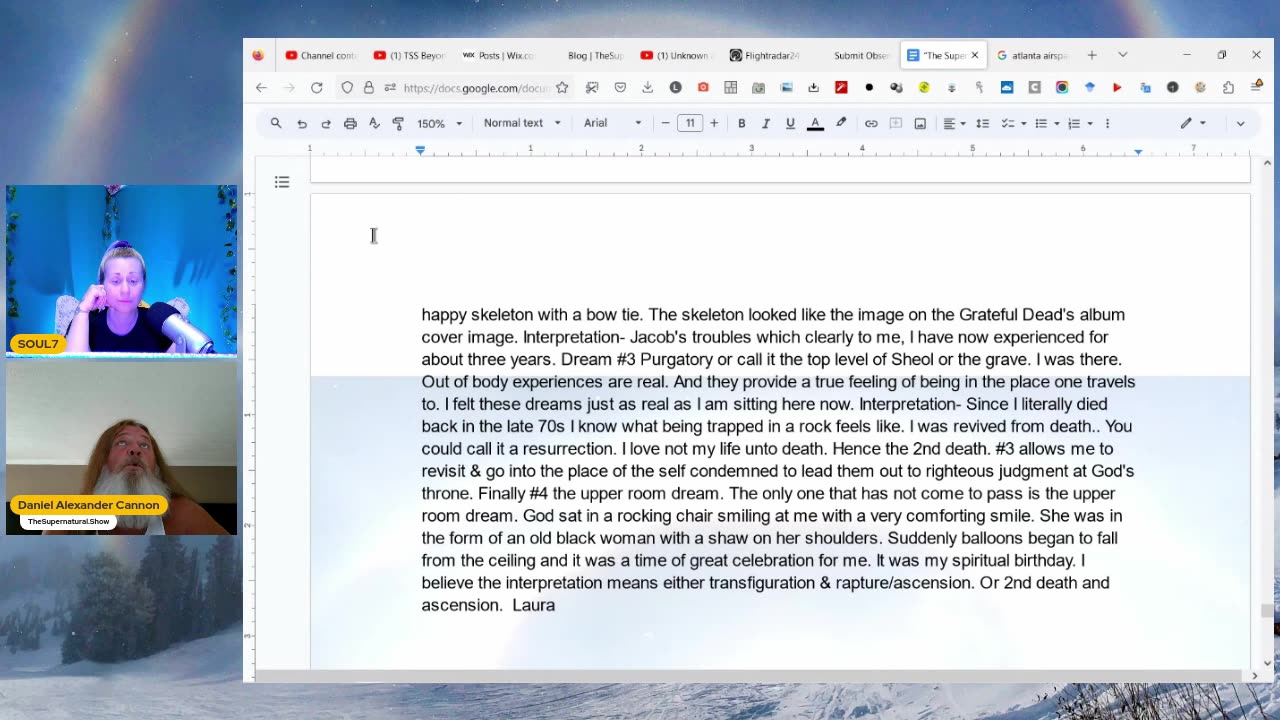Collapse the Docs menus with chevron
The height and width of the screenshot is (720, 1280).
[1240, 123]
